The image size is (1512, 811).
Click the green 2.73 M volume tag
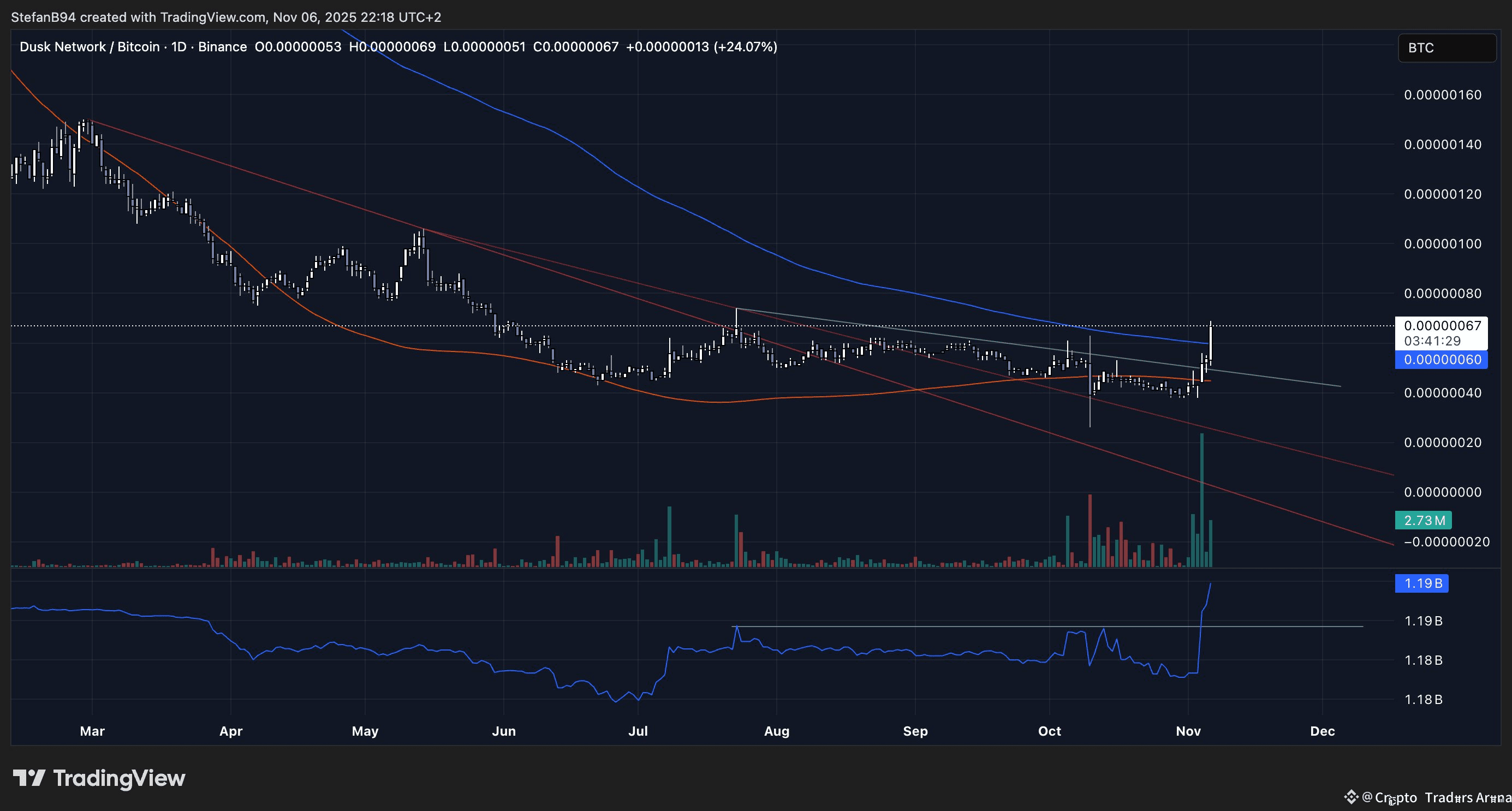pos(1424,520)
